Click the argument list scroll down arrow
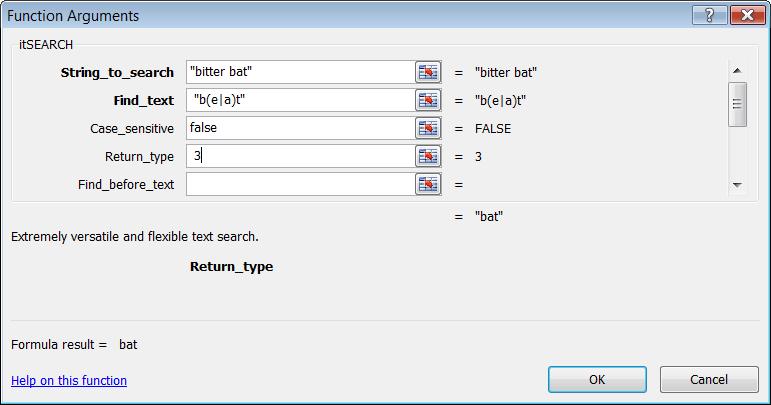 click(737, 185)
